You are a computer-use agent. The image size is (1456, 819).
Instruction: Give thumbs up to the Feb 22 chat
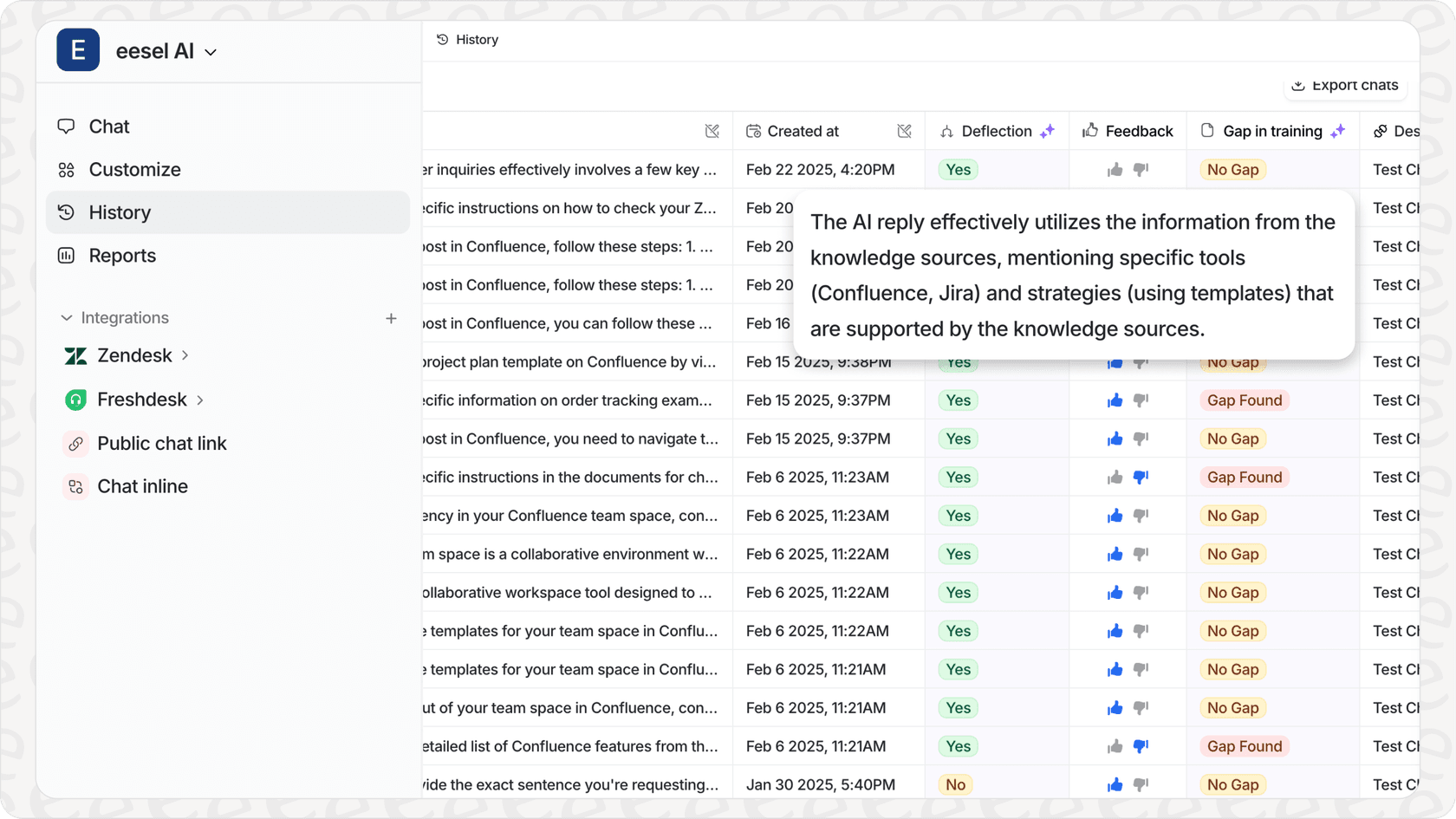(x=1115, y=170)
